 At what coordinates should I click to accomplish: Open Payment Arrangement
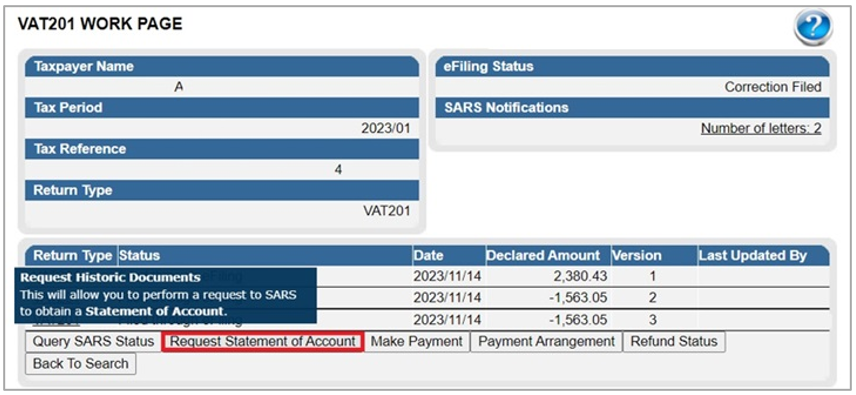tap(546, 342)
